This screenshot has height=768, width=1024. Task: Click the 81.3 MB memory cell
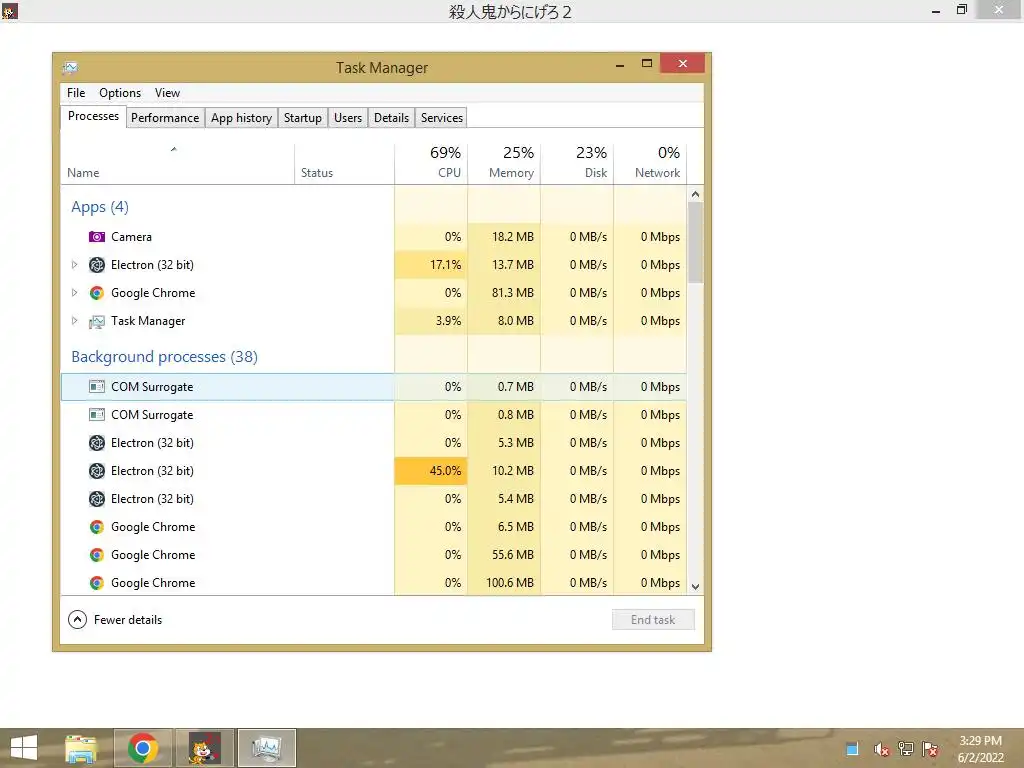[504, 293]
